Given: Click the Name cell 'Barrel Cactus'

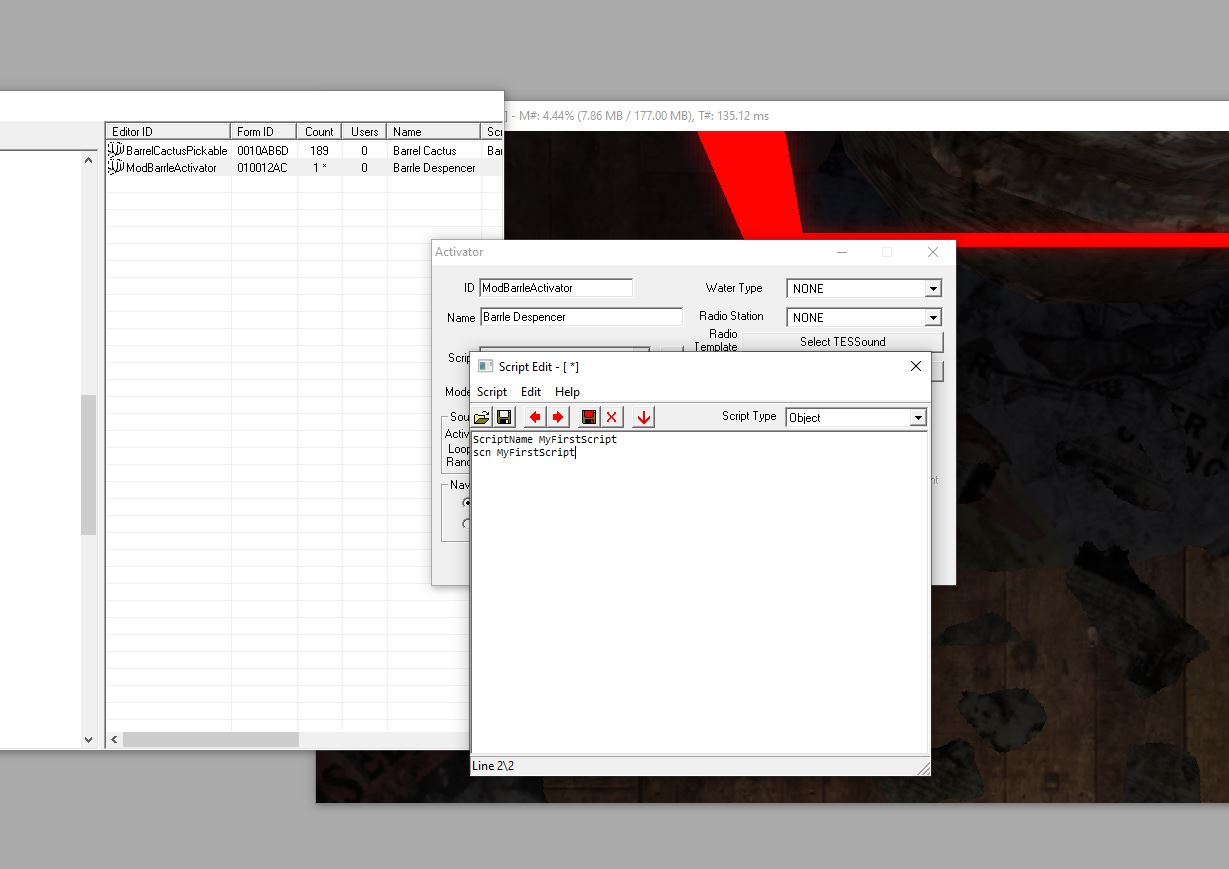Looking at the screenshot, I should (424, 151).
